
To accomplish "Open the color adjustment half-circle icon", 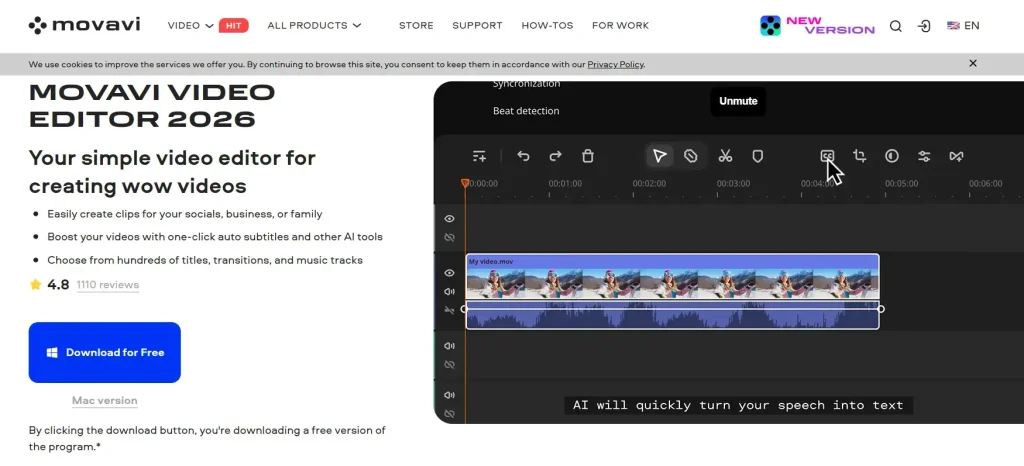I will (x=892, y=156).
